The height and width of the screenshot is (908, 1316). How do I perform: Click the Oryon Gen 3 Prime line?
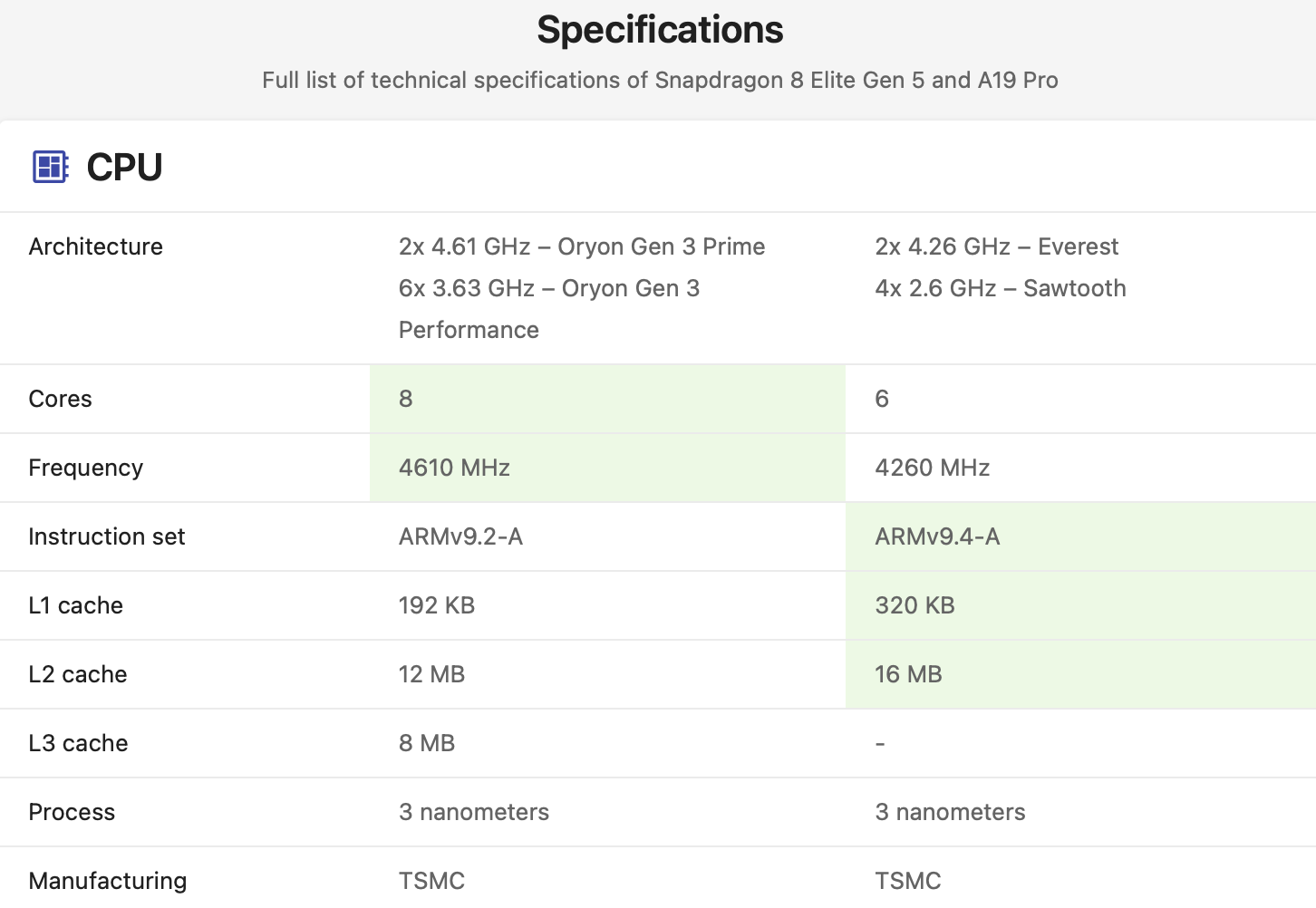[582, 246]
